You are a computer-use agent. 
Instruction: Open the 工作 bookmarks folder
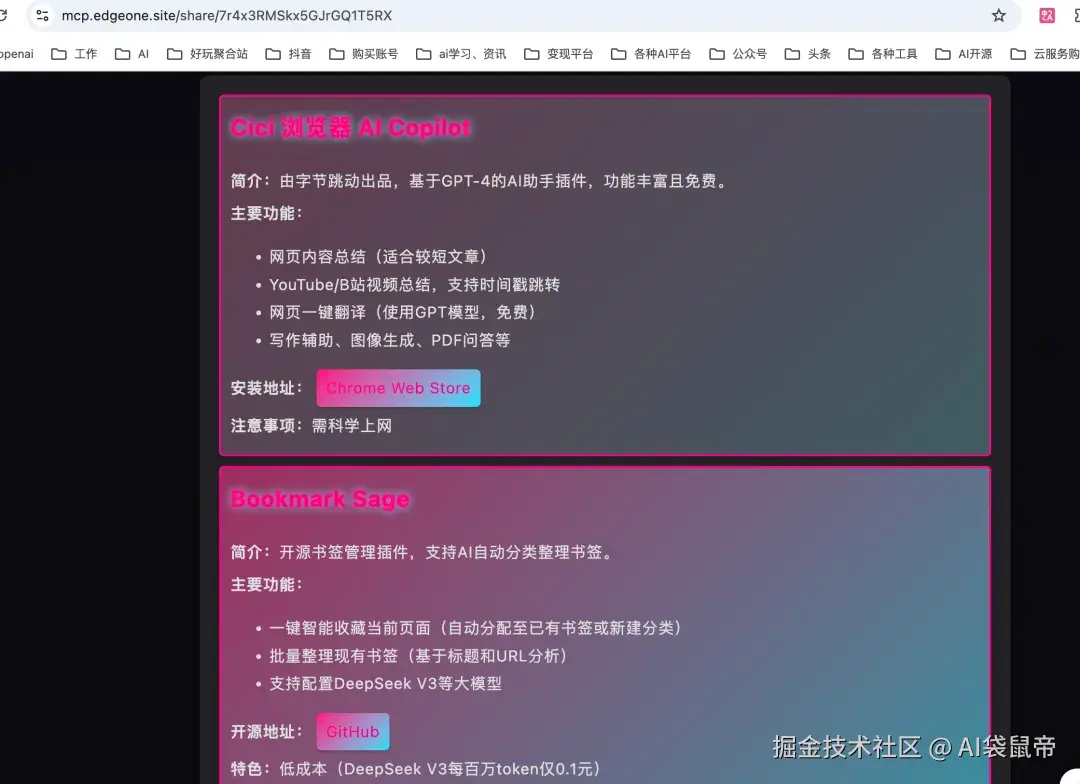74,54
